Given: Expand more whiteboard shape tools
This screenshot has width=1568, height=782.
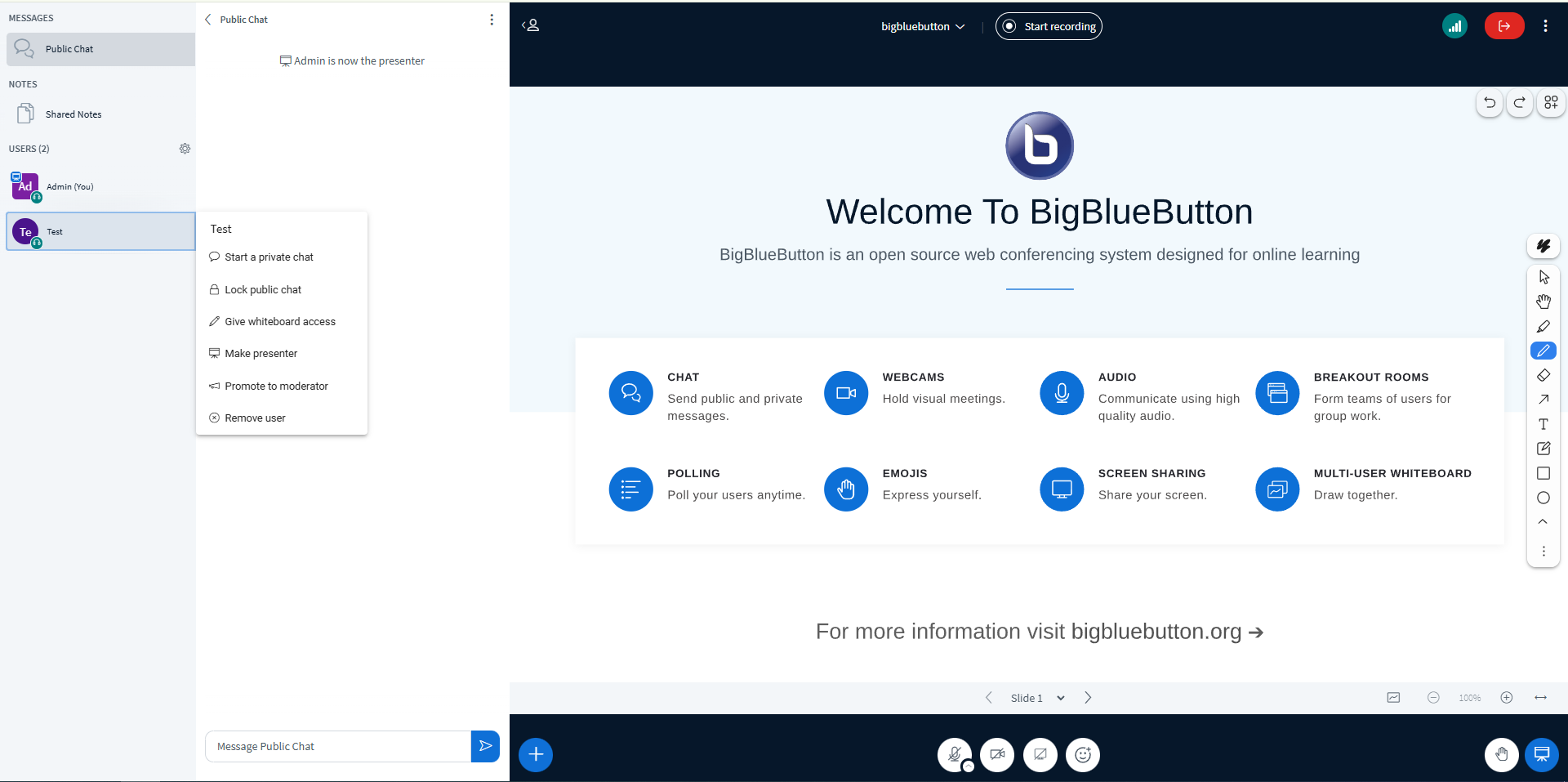Looking at the screenshot, I should pyautogui.click(x=1543, y=521).
